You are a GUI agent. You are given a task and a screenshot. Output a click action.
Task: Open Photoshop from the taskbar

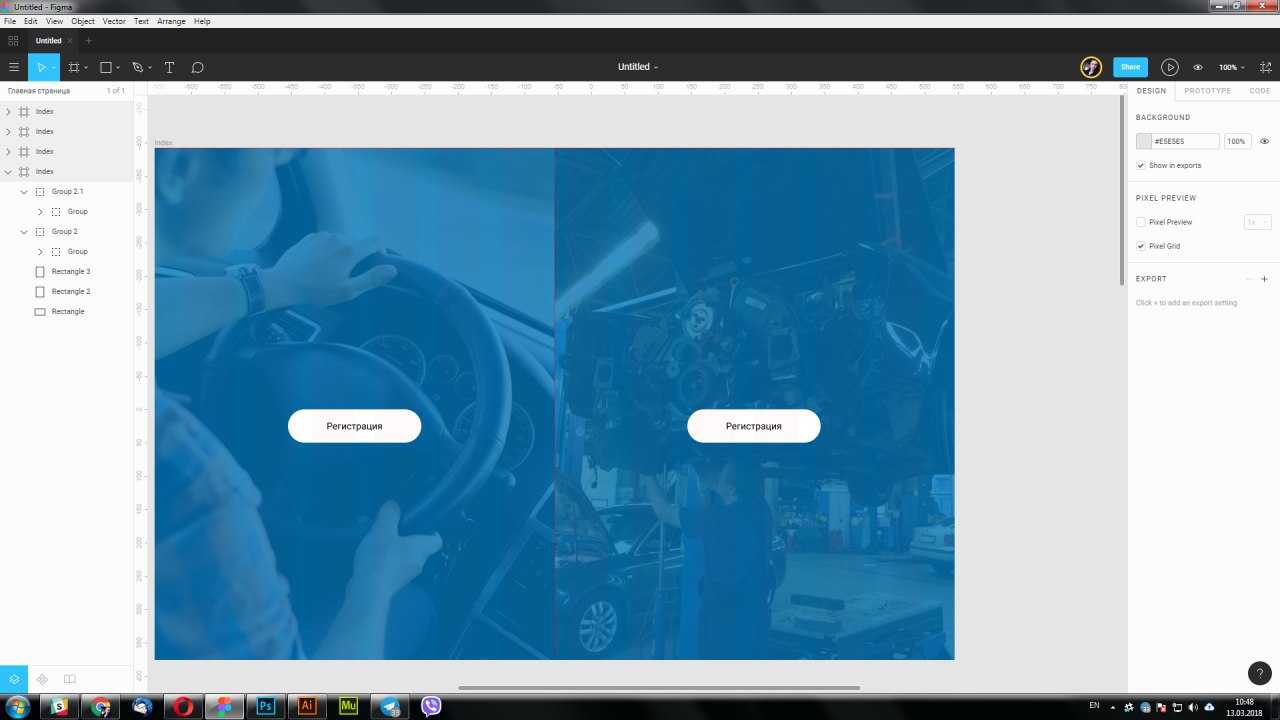click(x=266, y=707)
